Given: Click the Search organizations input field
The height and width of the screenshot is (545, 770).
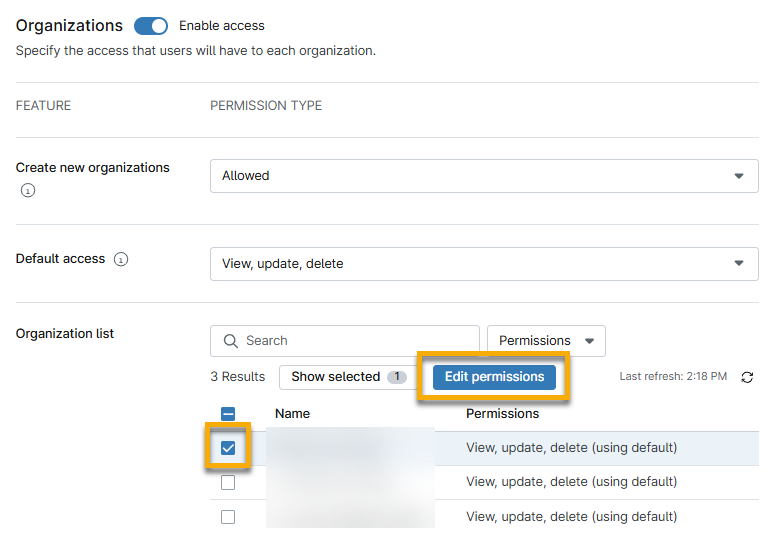Looking at the screenshot, I should [345, 341].
